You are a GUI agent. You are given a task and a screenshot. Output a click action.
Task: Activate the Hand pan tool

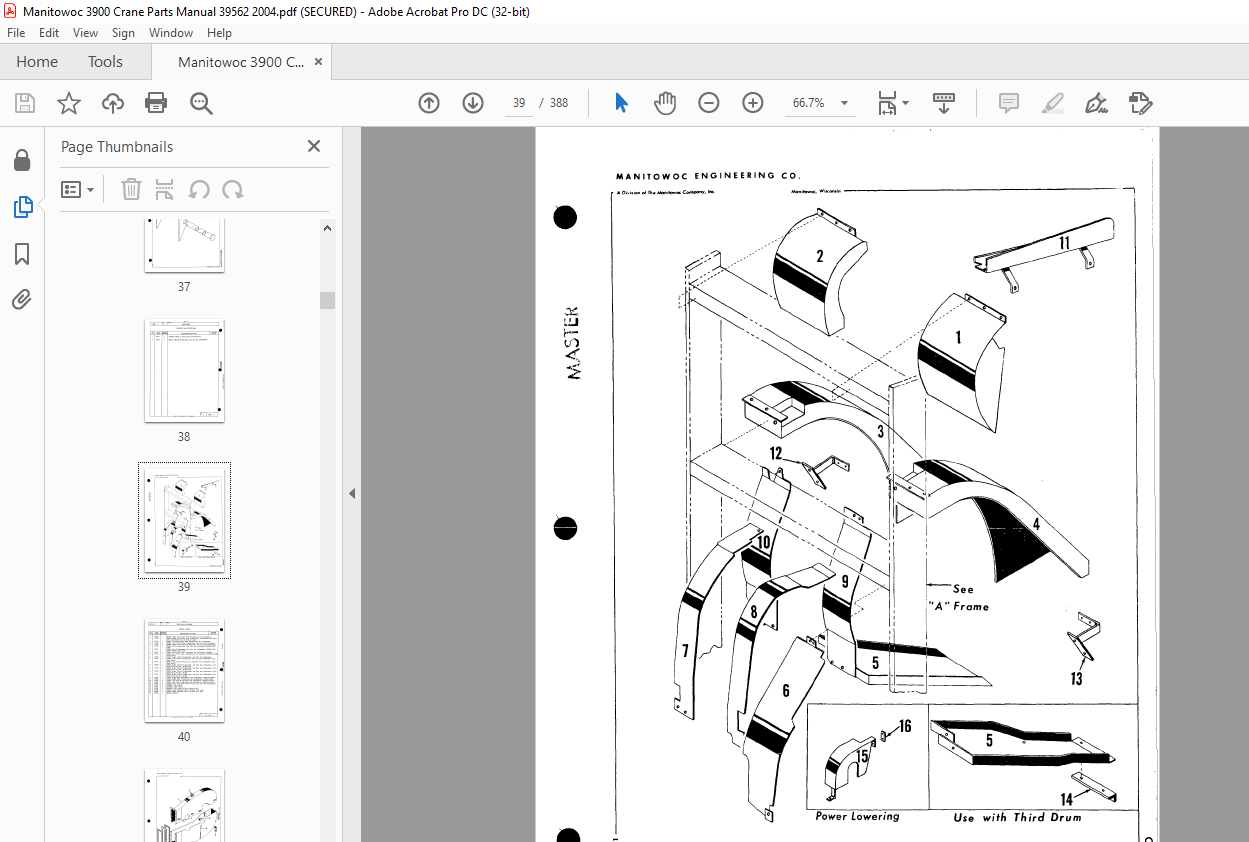[x=665, y=103]
